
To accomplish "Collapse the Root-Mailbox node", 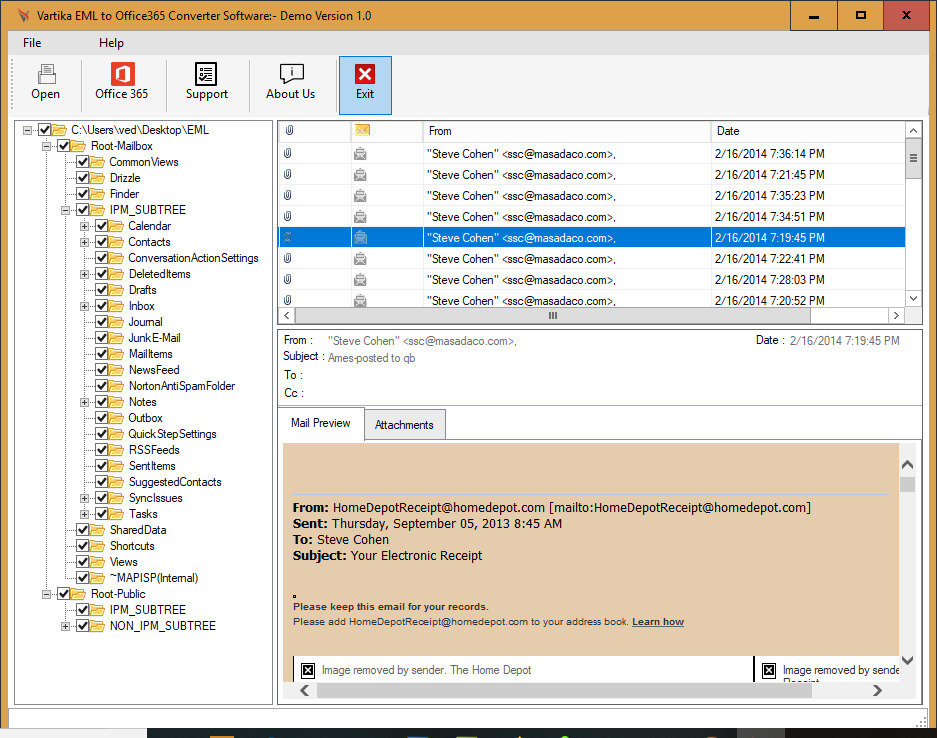I will (47, 146).
